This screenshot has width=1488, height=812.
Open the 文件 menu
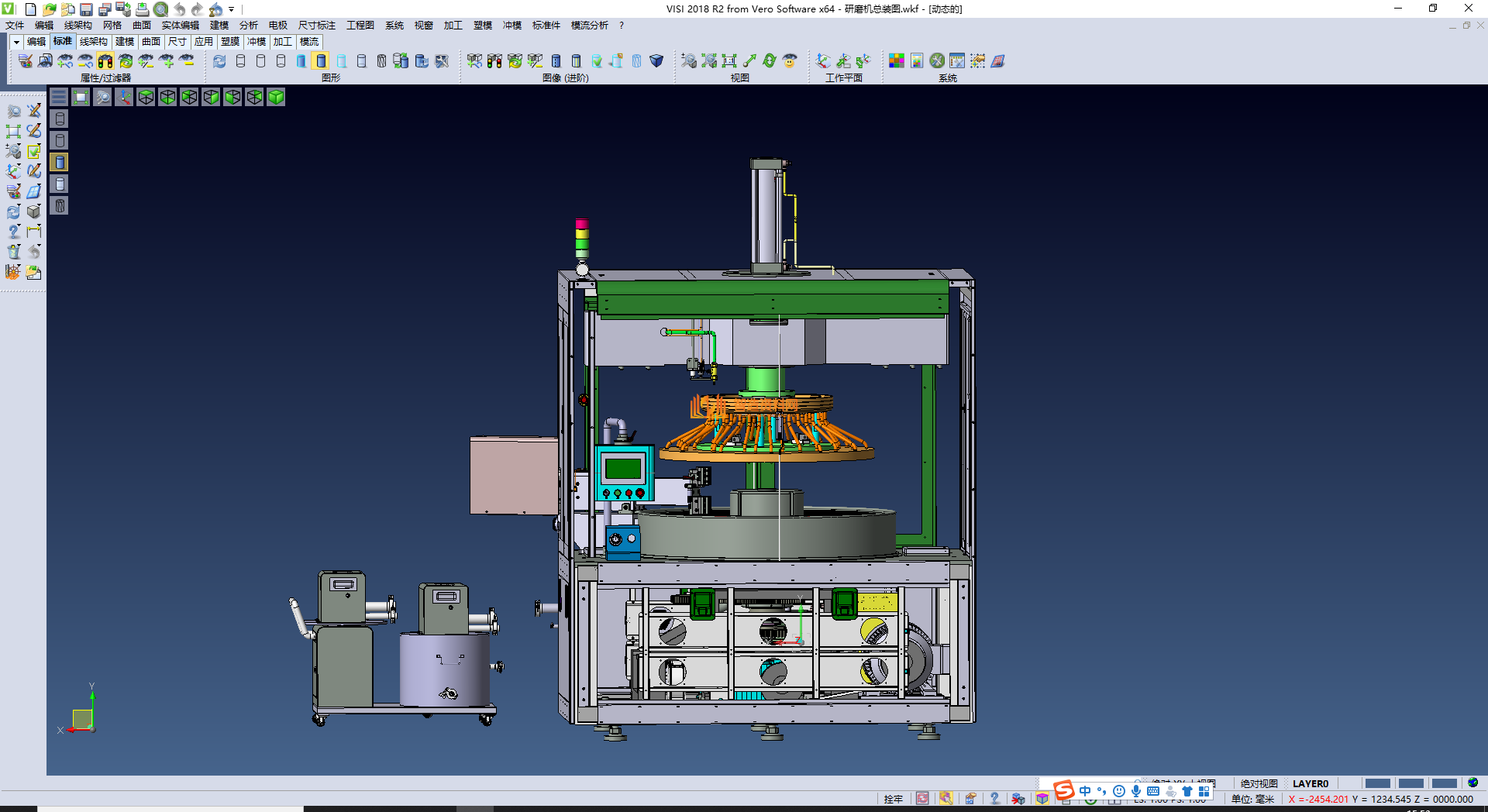click(x=15, y=26)
